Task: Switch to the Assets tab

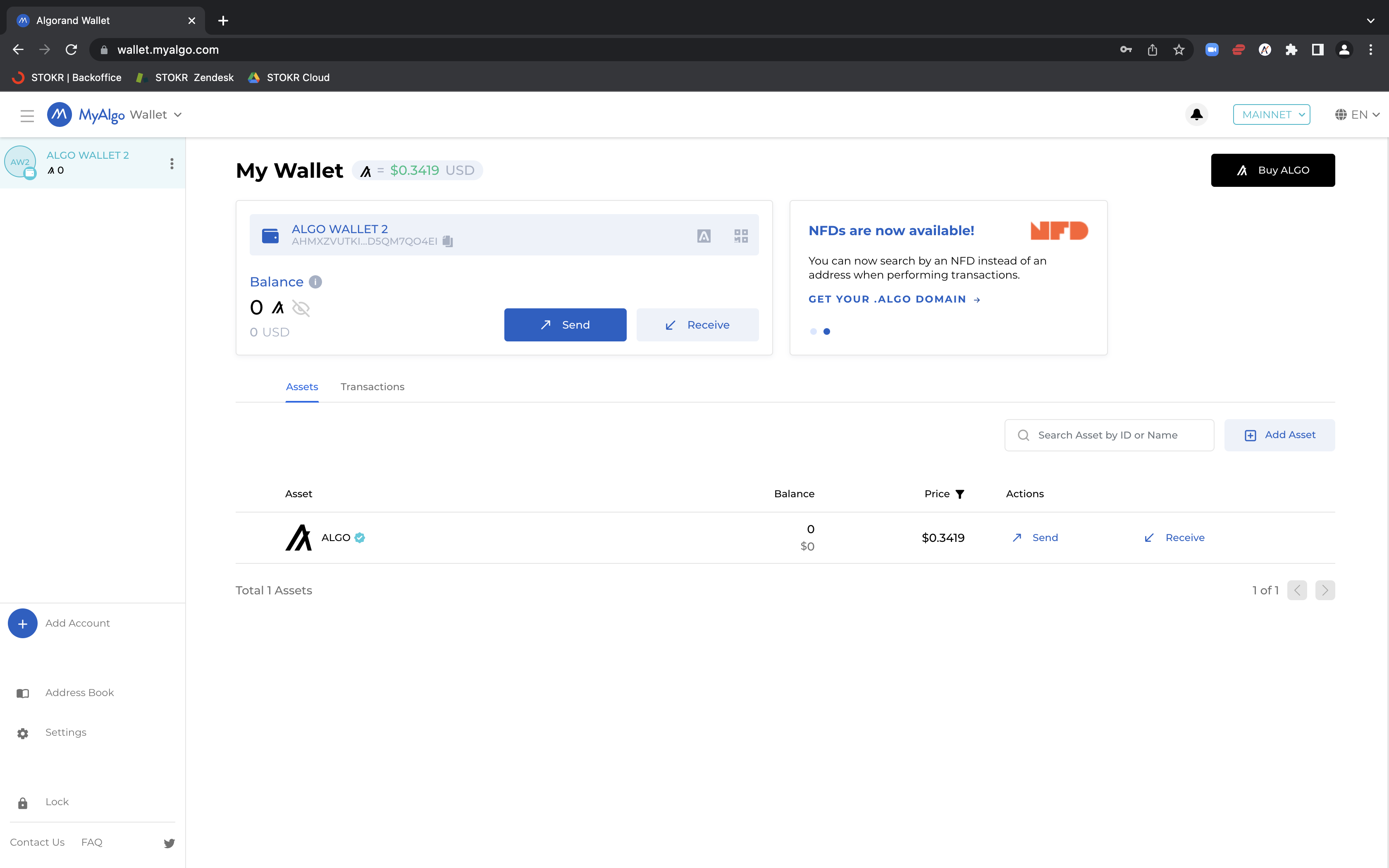Action: 302,387
